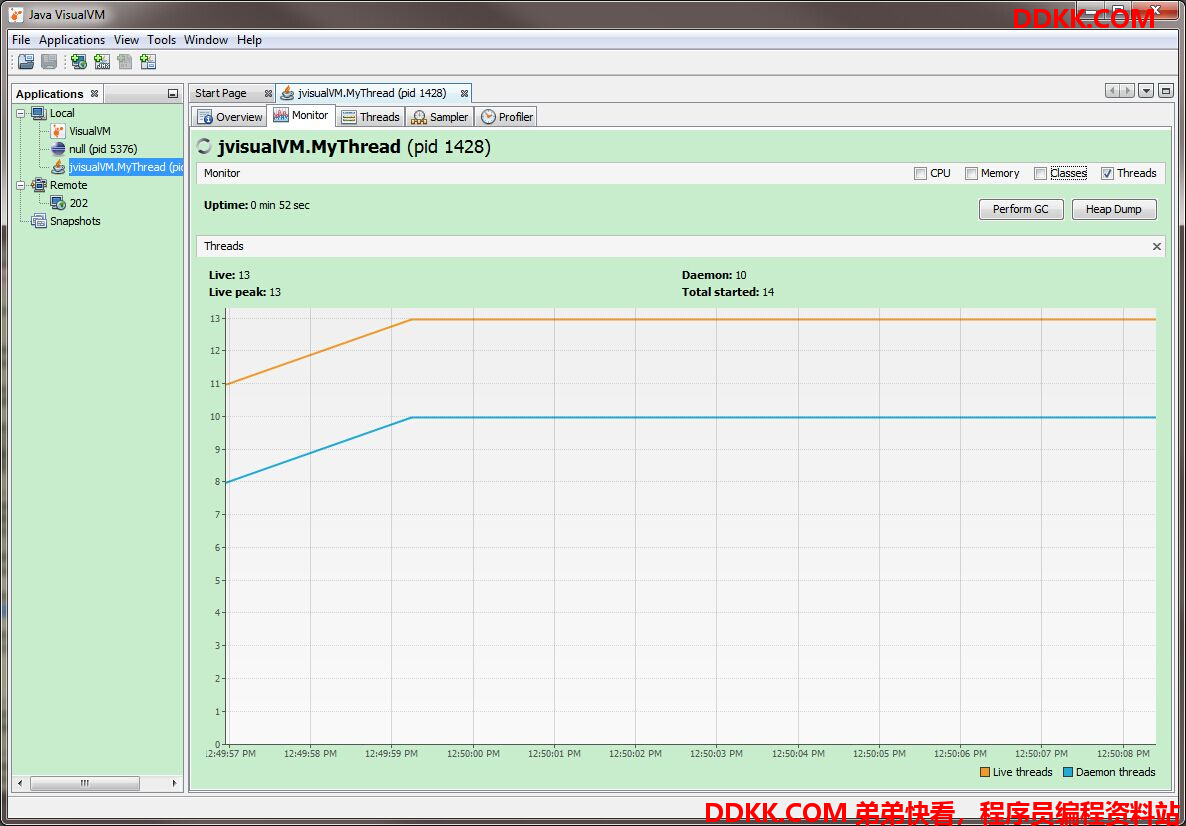
Task: Click the 'Live peak: 13' value
Action: 245,292
